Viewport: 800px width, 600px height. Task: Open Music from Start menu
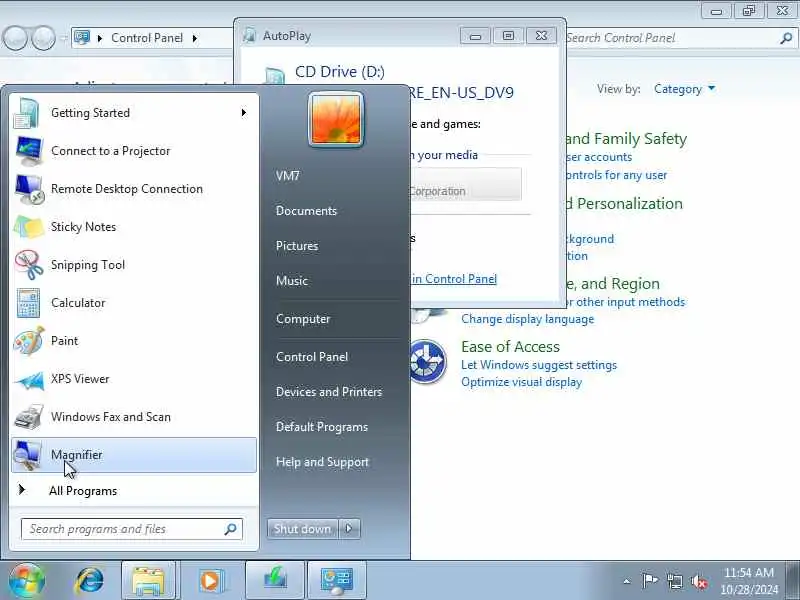click(292, 281)
